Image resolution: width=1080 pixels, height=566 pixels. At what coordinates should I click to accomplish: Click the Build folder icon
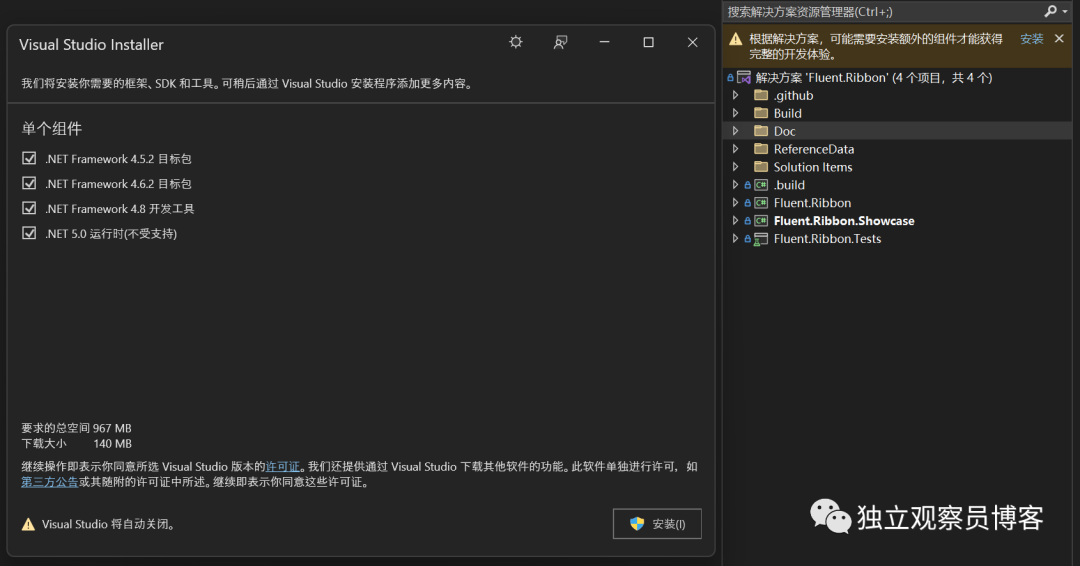(761, 113)
